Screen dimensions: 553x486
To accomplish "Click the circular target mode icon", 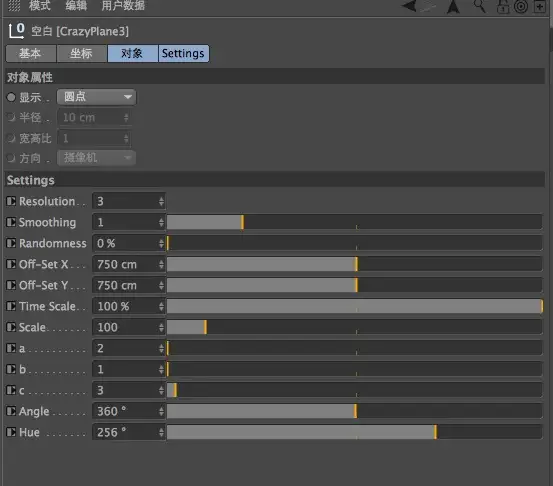I will tap(521, 6).
